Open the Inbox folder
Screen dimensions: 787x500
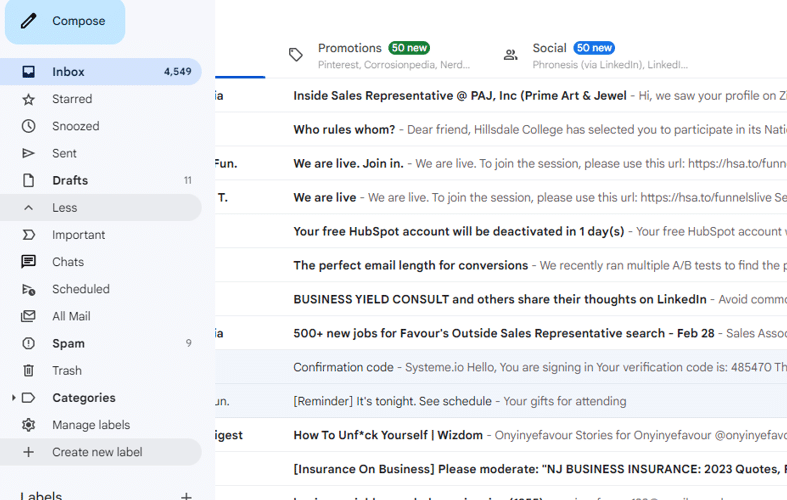69,72
